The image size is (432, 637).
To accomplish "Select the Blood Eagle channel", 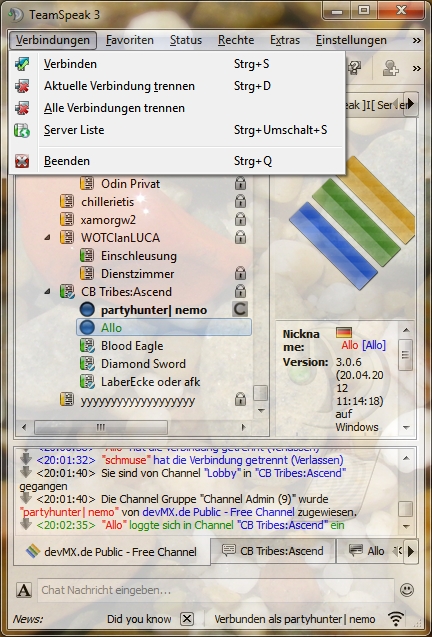I will point(132,346).
